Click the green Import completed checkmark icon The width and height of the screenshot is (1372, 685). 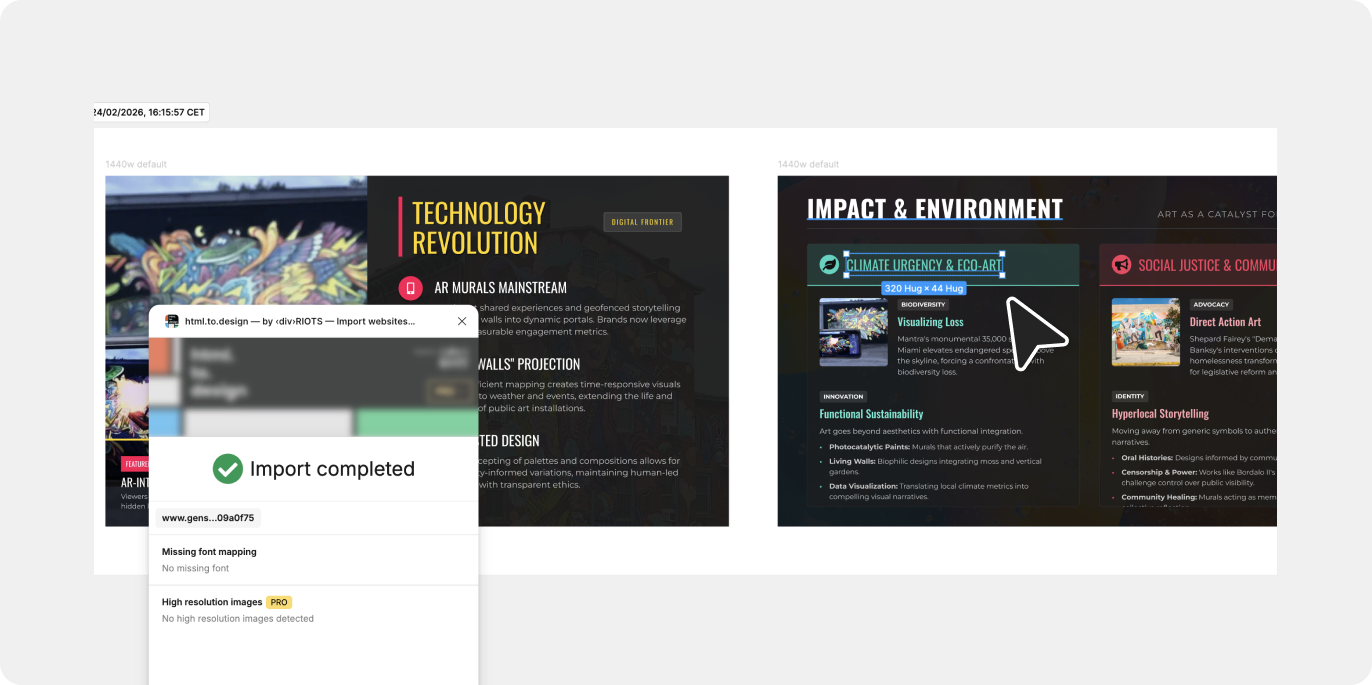(227, 468)
